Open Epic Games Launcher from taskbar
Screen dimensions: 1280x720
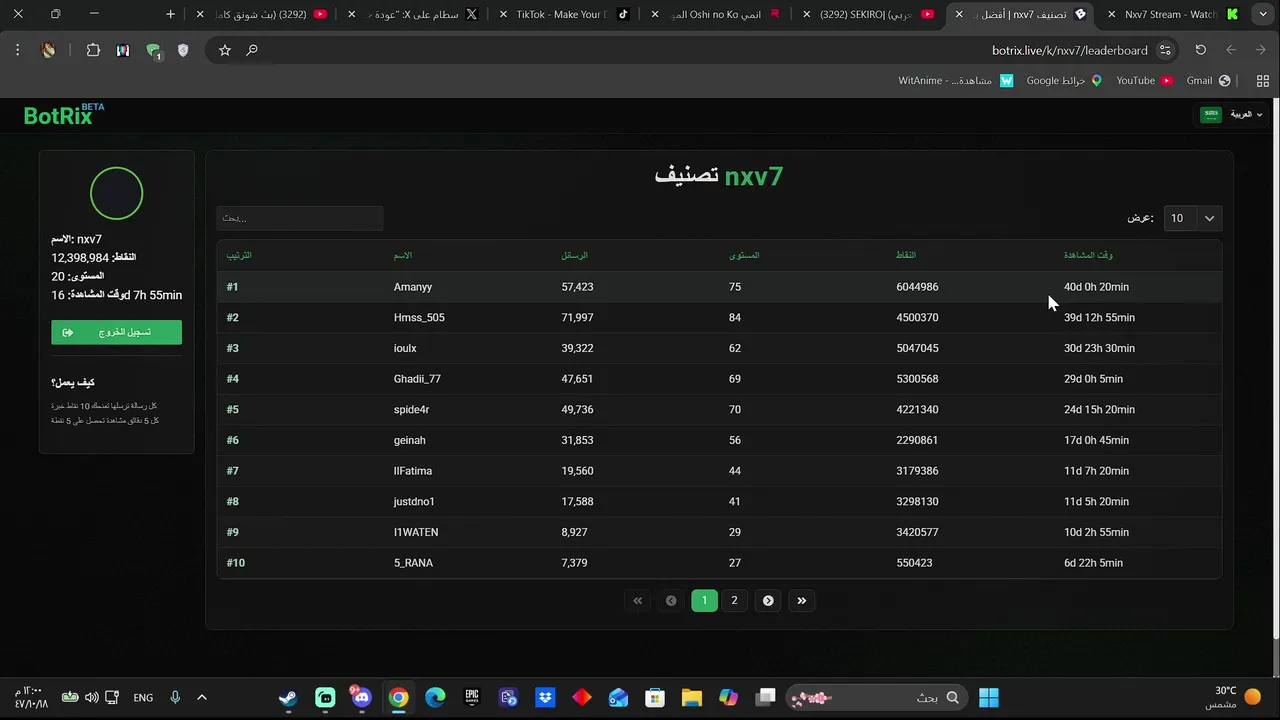pyautogui.click(x=472, y=697)
